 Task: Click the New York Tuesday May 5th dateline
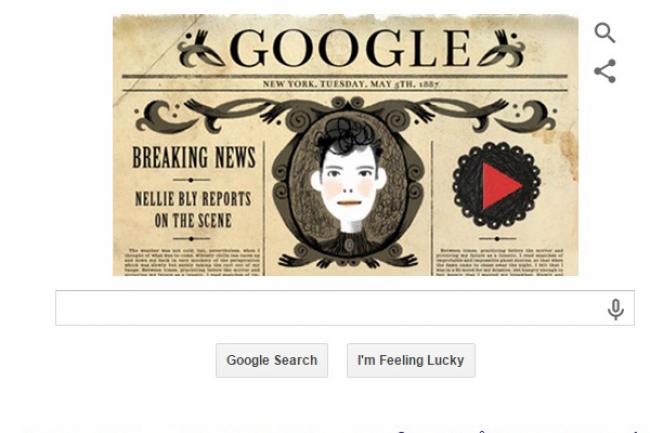point(351,84)
